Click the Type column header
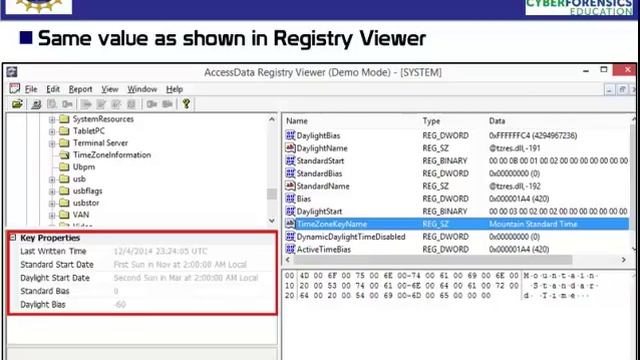The image size is (640, 360). (x=431, y=121)
